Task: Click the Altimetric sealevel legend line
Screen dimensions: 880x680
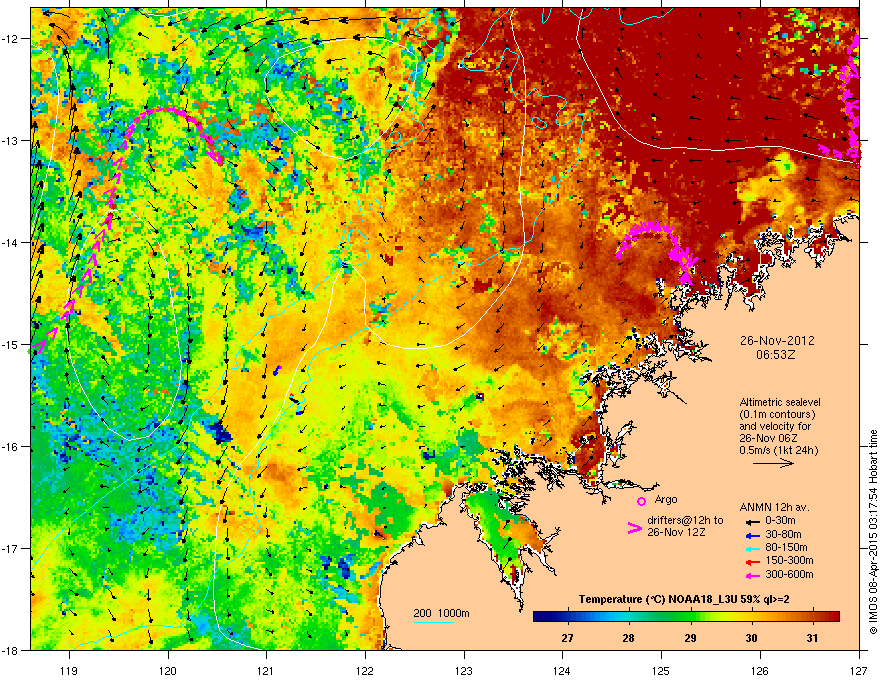Action: coord(780,402)
